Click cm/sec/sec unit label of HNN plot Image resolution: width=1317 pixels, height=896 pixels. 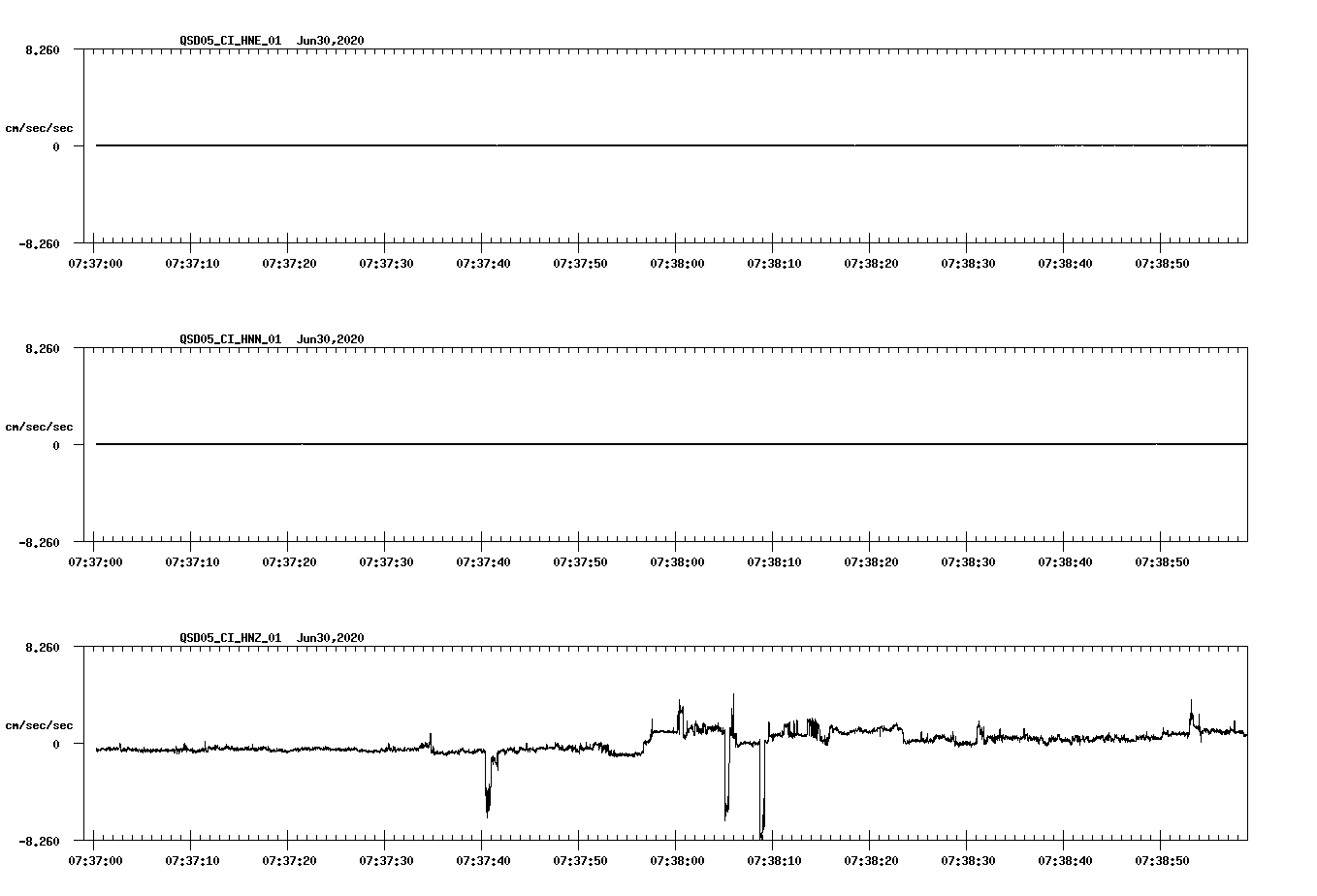click(x=39, y=427)
